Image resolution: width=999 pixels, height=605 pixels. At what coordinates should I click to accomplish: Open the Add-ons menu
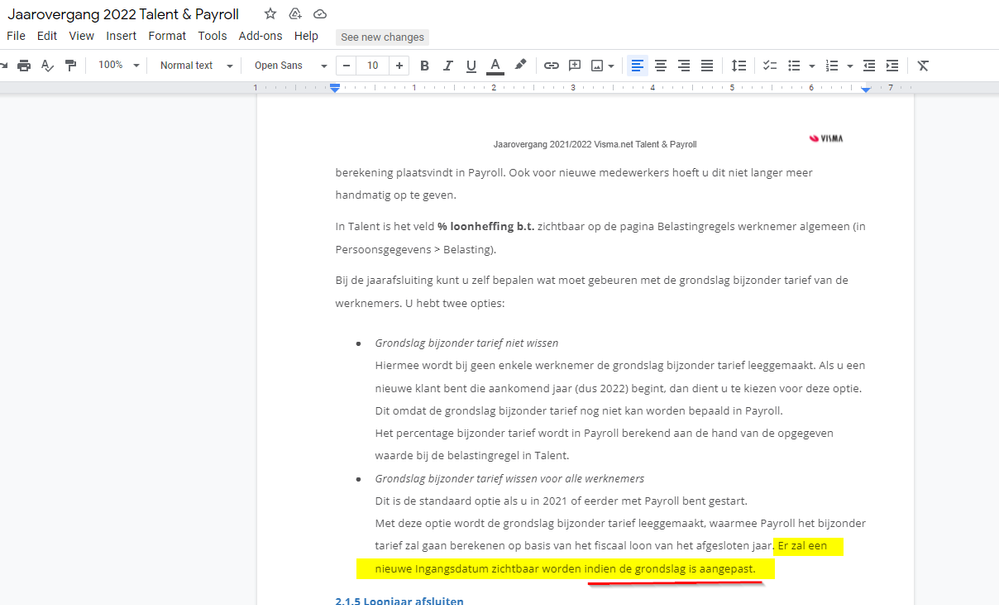click(260, 36)
